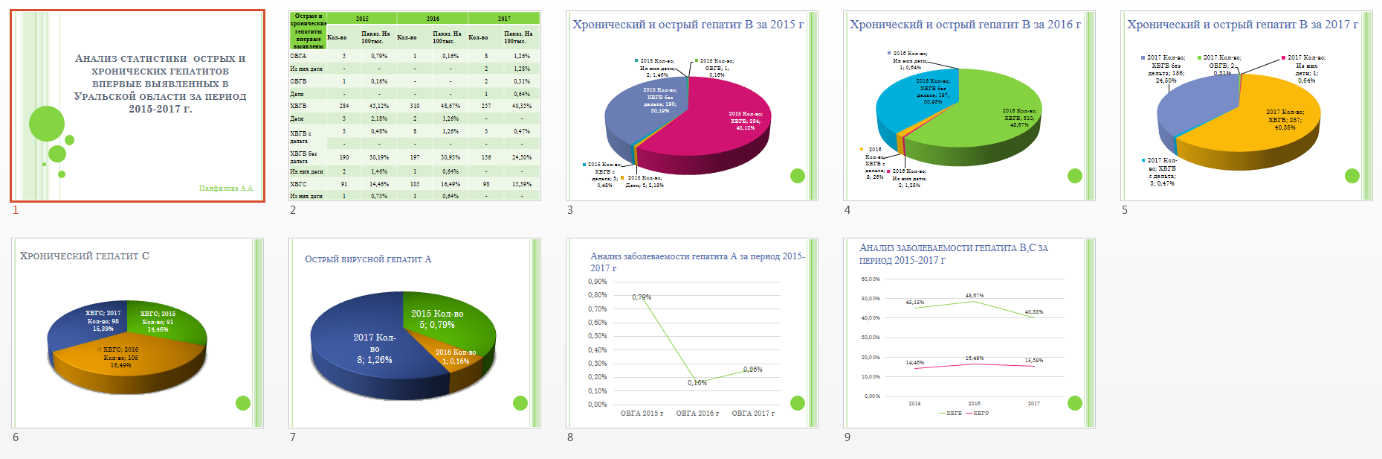Select the гепатит В за 2016 г slide
Viewport: 1382px width, 459px height.
coord(969,106)
